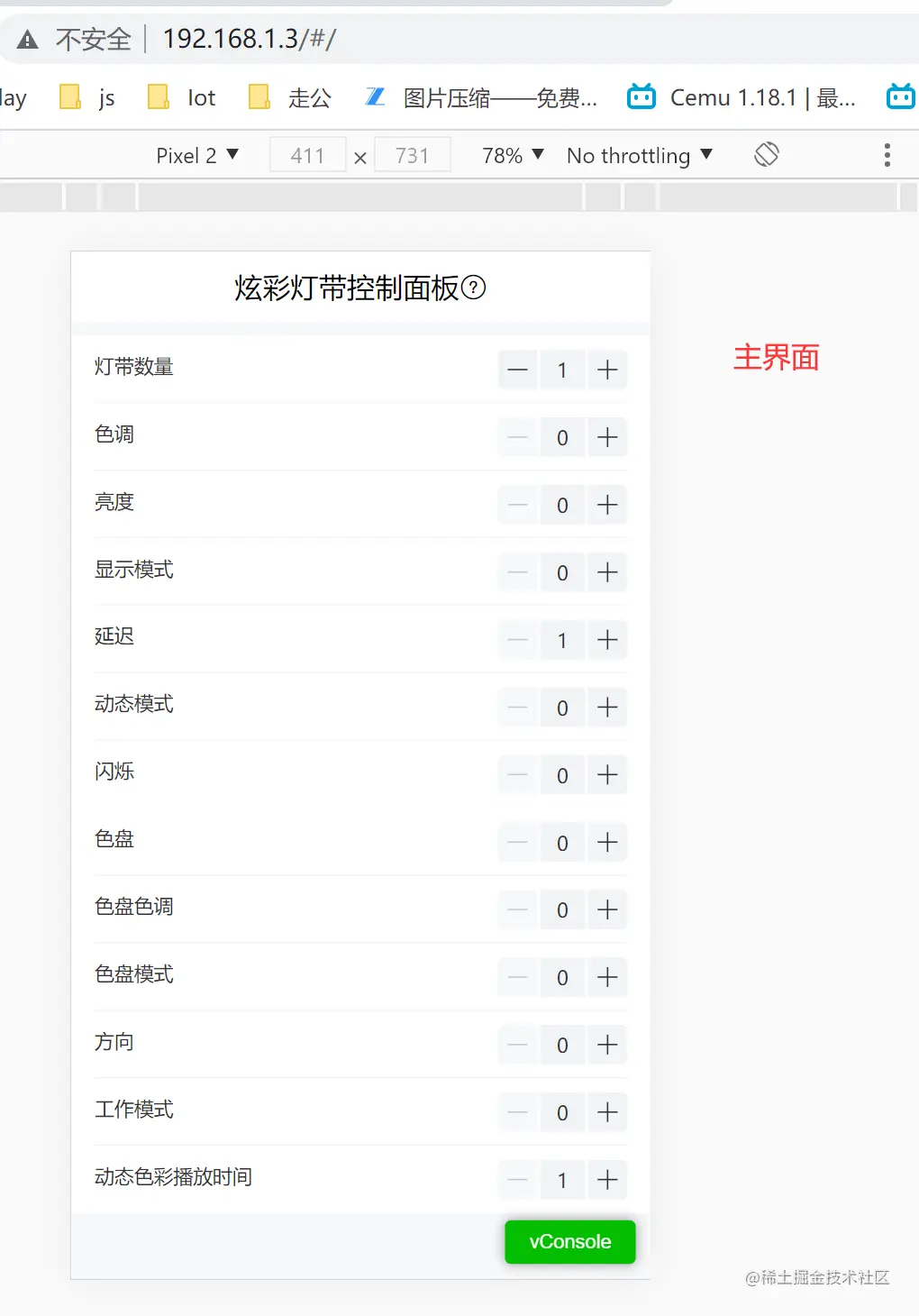Click the 闪烁 value field
This screenshot has width=919, height=1316.
click(x=562, y=775)
